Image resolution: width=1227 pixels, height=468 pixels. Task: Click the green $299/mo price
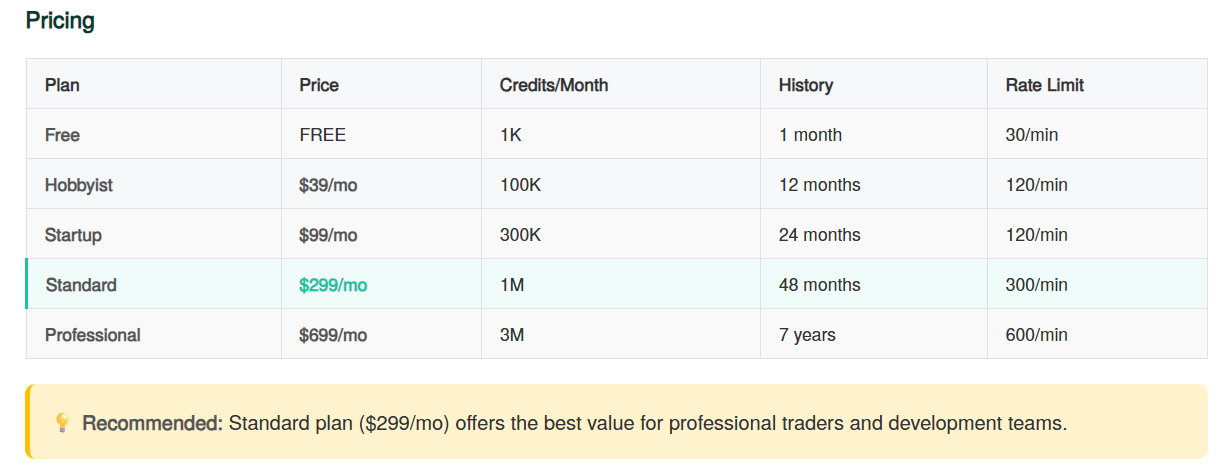[333, 285]
